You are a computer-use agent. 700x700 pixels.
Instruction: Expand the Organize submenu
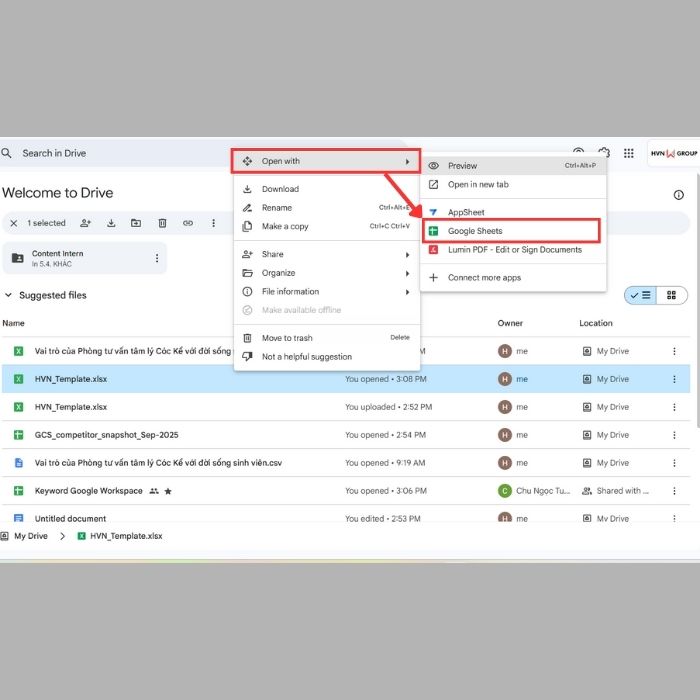coord(326,273)
